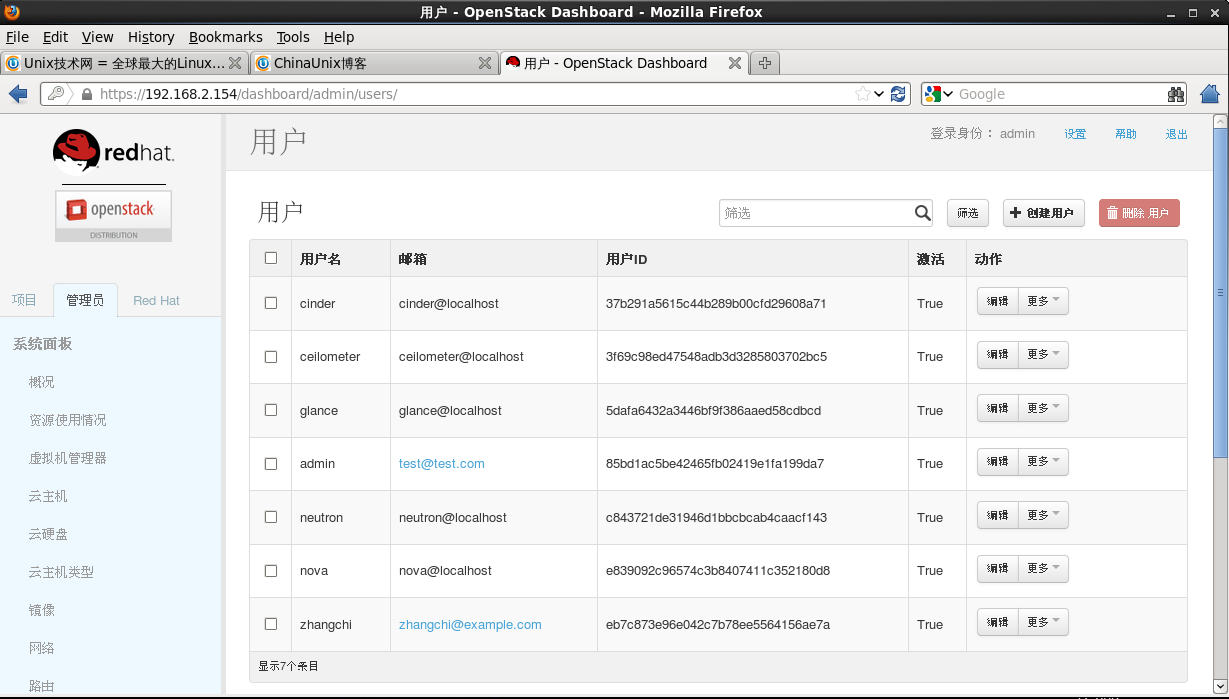
Task: Click the 创建用户 button
Action: [x=1043, y=213]
